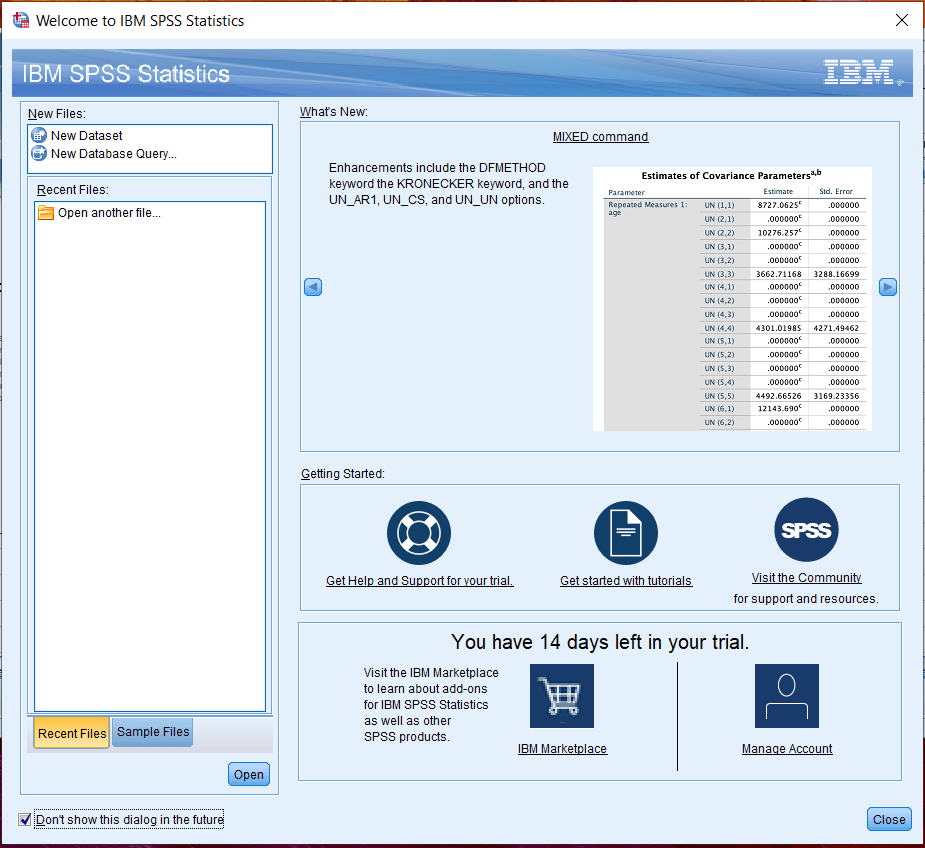Click Get started with tutorials link
The image size is (925, 848).
625,578
